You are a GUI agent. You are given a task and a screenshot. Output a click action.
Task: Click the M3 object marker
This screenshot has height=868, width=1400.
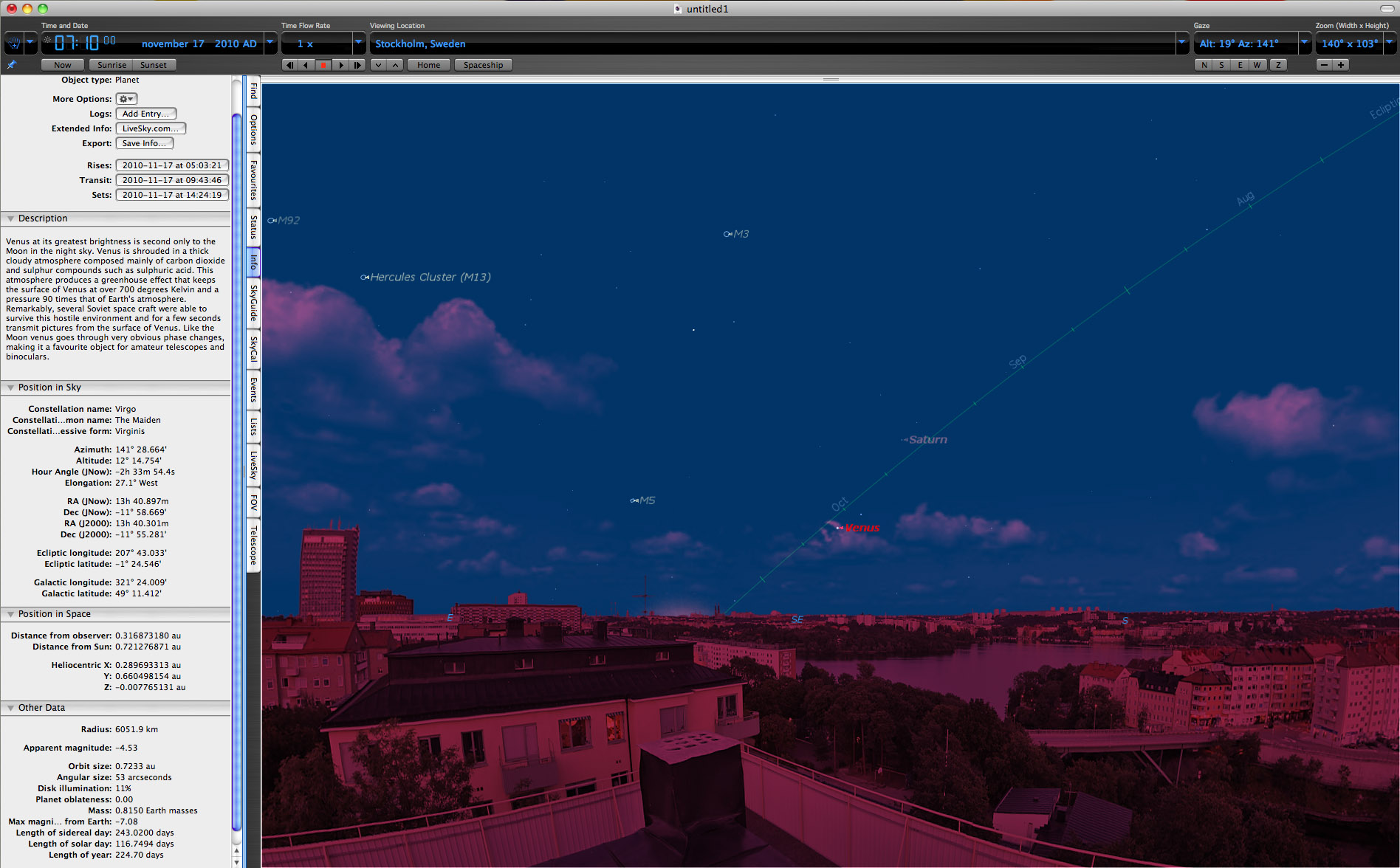click(728, 234)
